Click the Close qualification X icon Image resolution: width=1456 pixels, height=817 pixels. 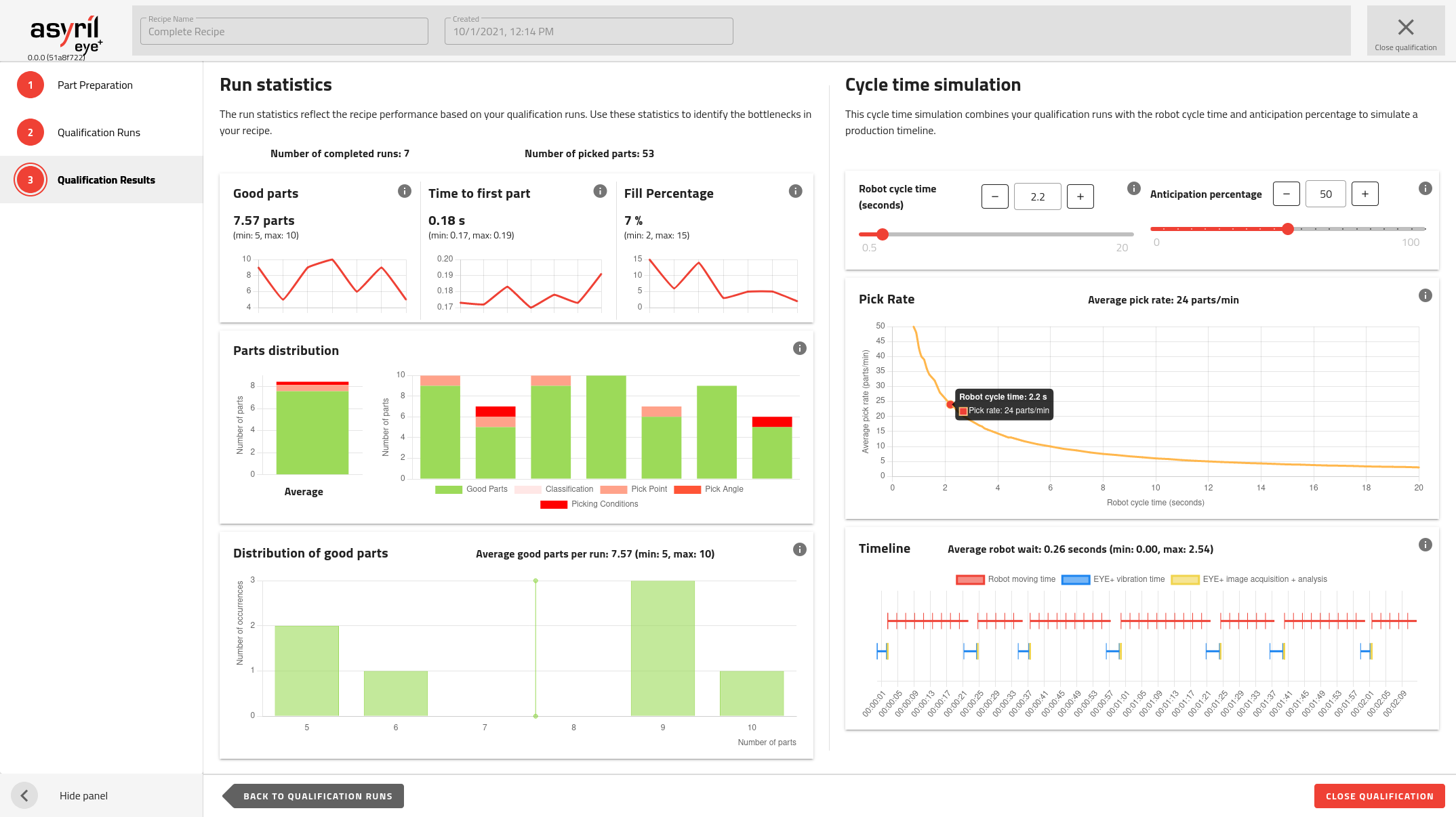coord(1406,27)
